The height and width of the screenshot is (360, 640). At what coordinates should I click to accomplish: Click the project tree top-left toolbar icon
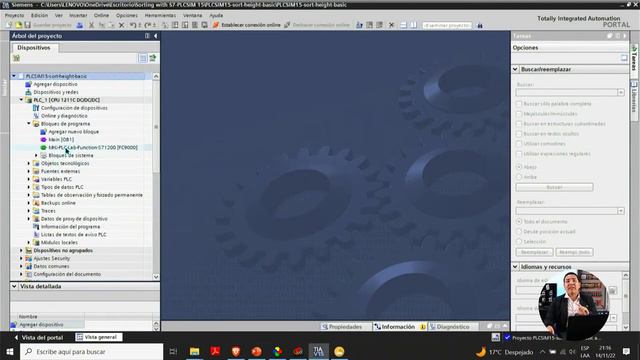coord(16,58)
